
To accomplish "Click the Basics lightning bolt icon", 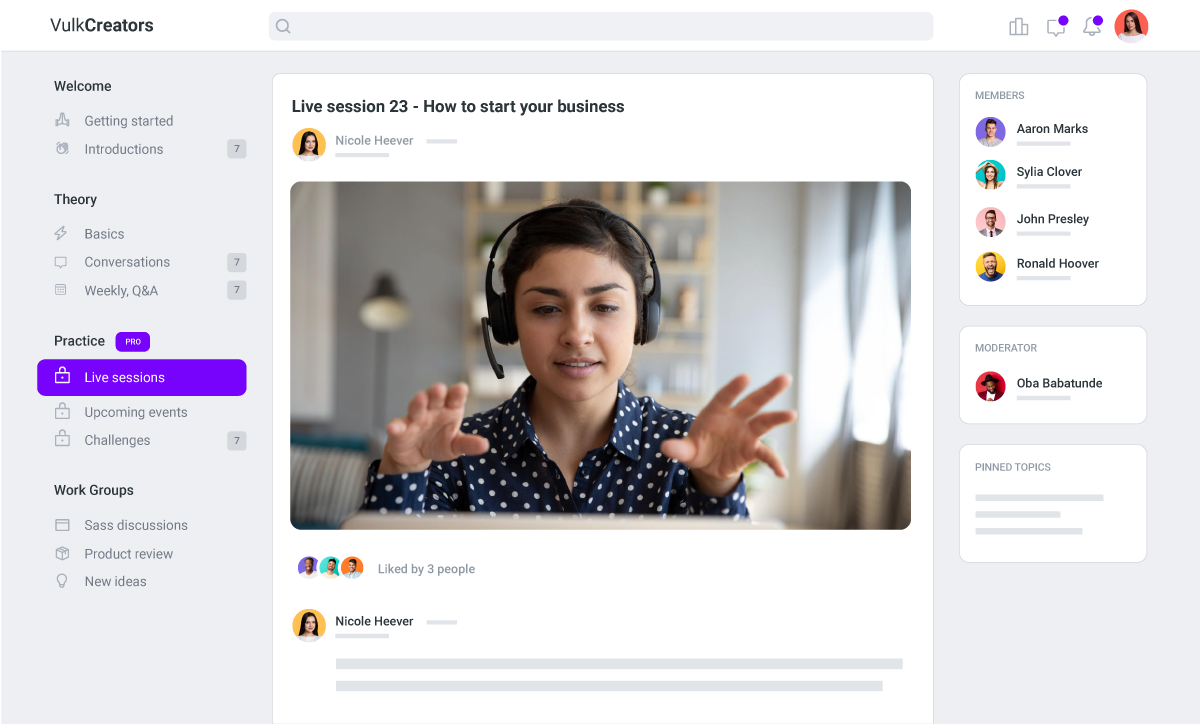I will [62, 234].
